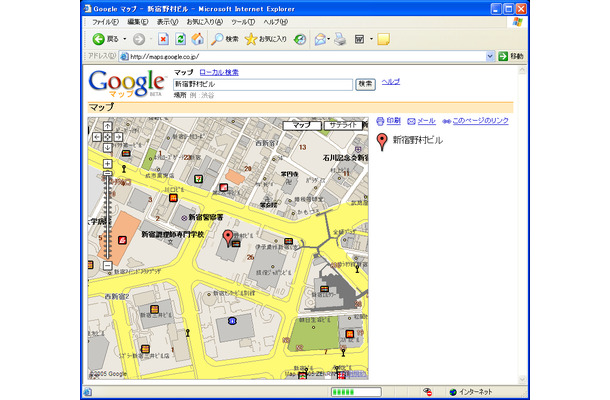Click the blocked content icon in the status bar

[x=427, y=392]
